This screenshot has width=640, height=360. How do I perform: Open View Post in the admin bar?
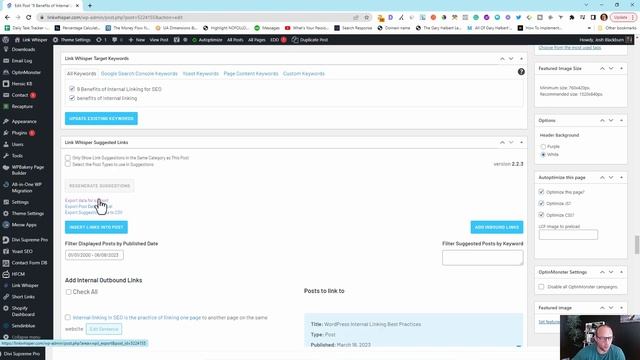159,40
